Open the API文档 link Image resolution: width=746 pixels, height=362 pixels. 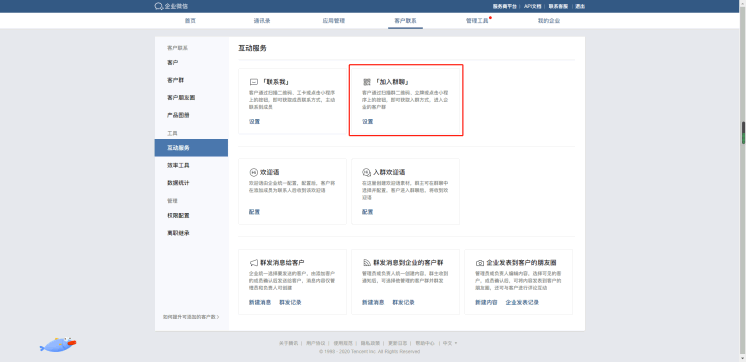pyautogui.click(x=533, y=7)
